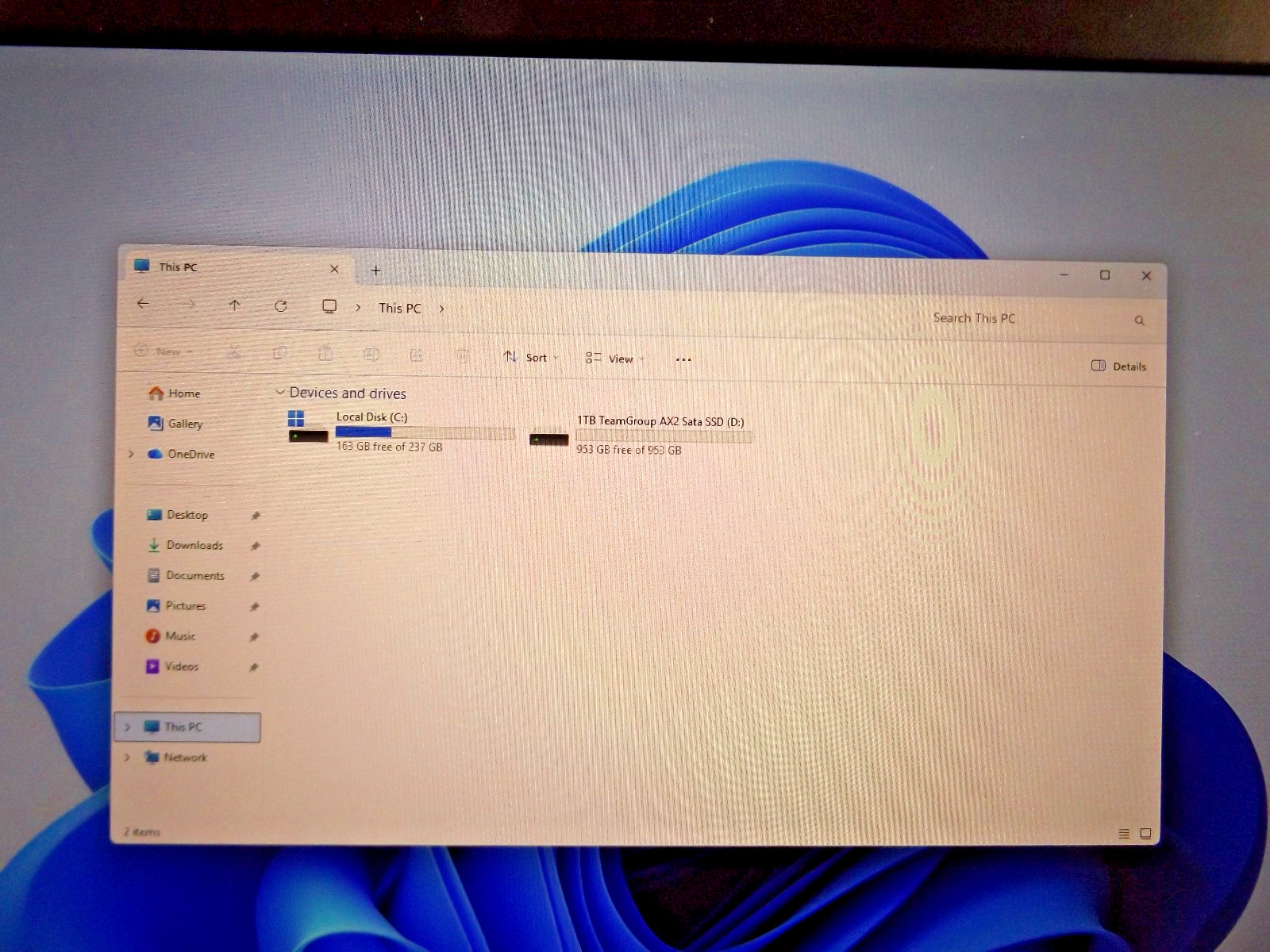Go back with the left arrow
This screenshot has height=952, width=1270.
point(143,303)
